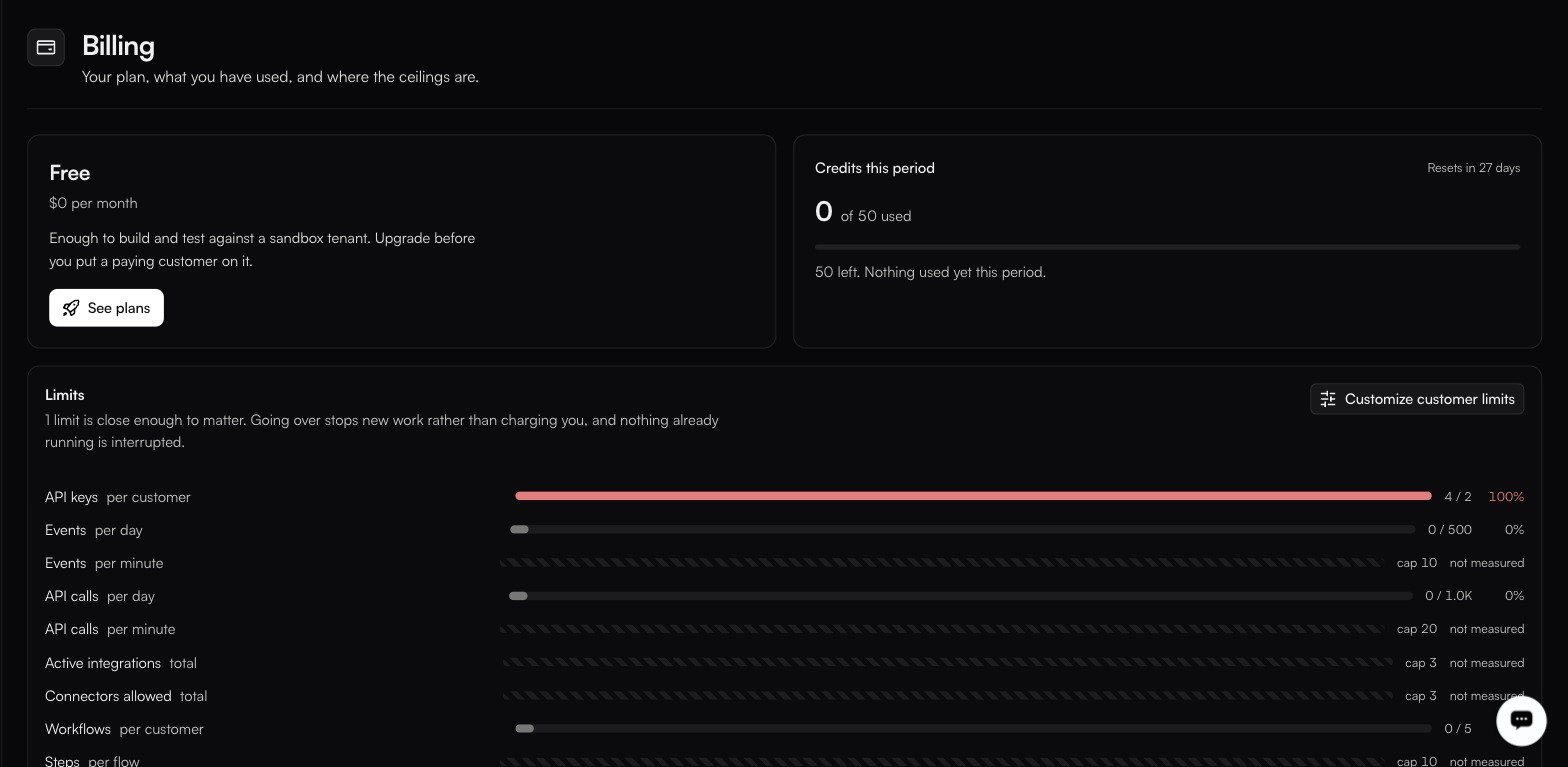Click the '4 / 2' usage value

tap(1458, 497)
